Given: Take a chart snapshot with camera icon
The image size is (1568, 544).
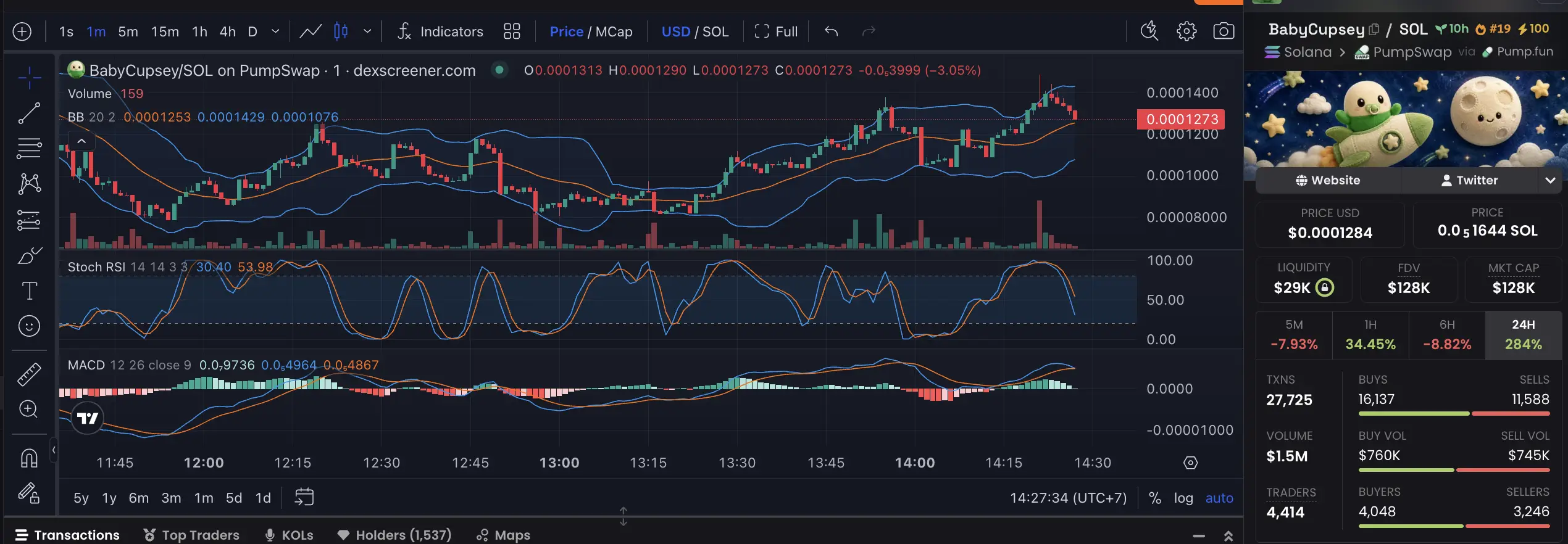Looking at the screenshot, I should click(x=1223, y=31).
